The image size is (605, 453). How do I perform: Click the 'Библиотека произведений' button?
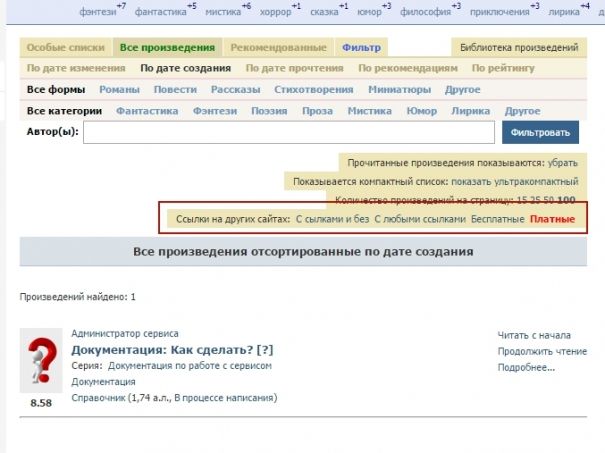[519, 48]
